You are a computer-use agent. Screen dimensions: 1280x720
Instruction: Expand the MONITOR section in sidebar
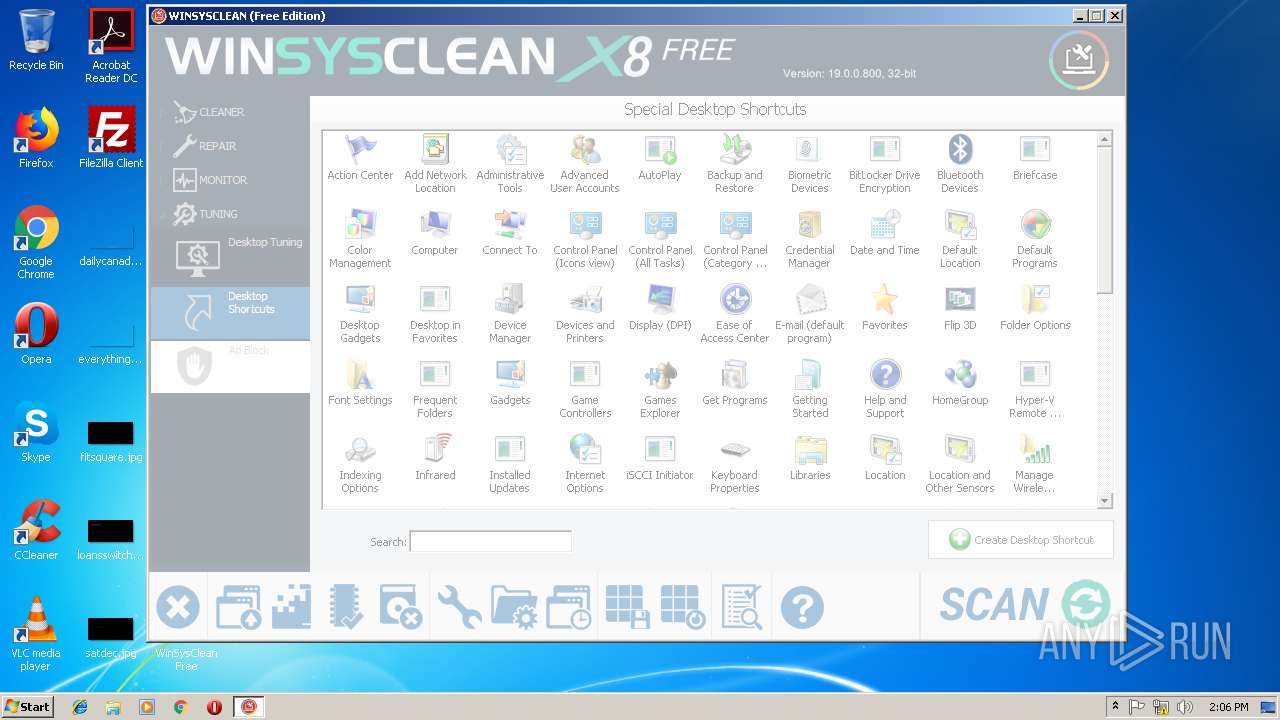click(209, 180)
